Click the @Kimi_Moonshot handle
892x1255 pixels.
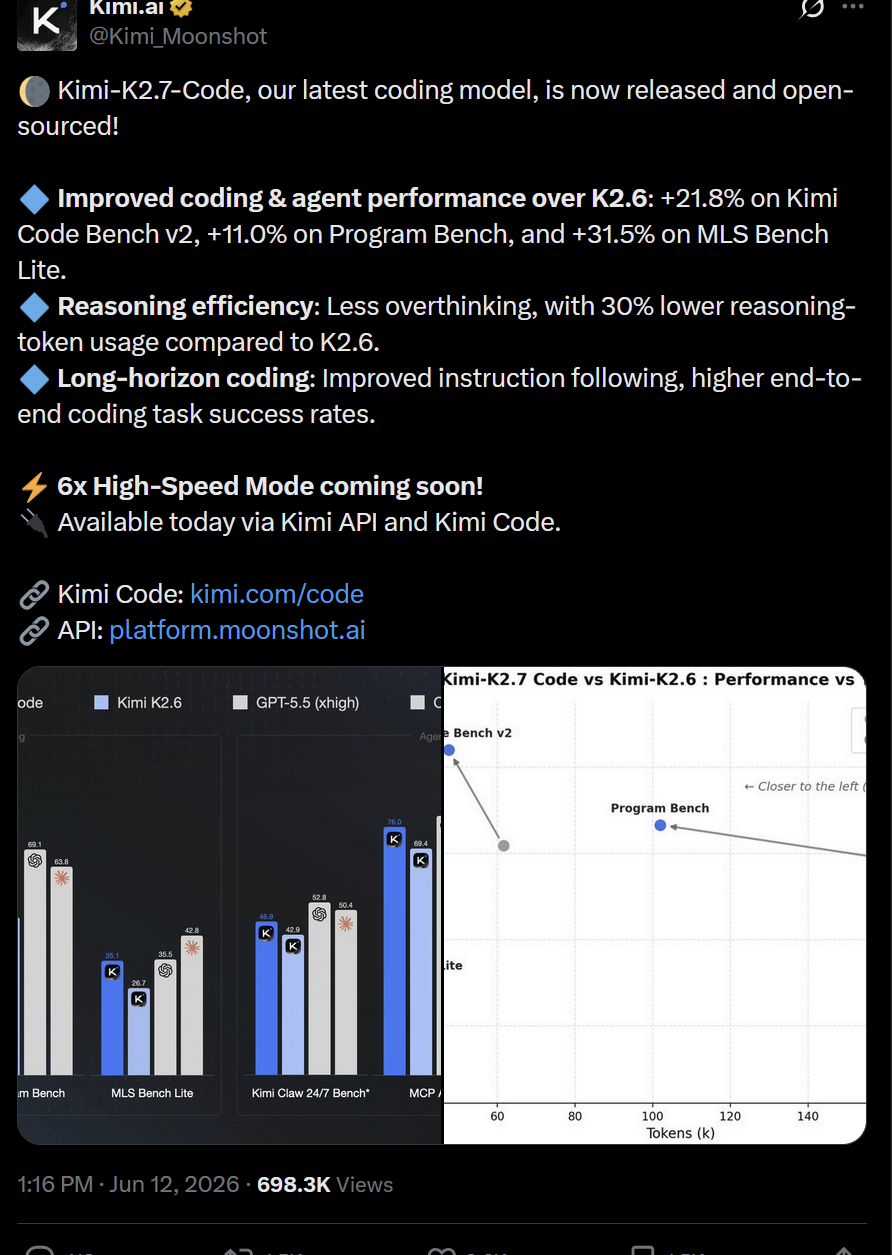tap(178, 37)
